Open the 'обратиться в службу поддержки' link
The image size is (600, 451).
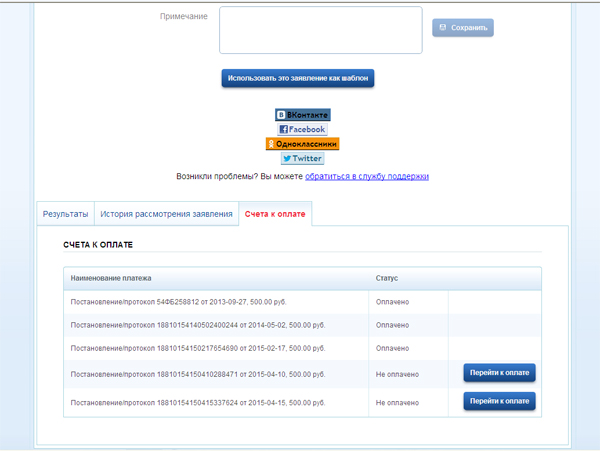pos(366,176)
